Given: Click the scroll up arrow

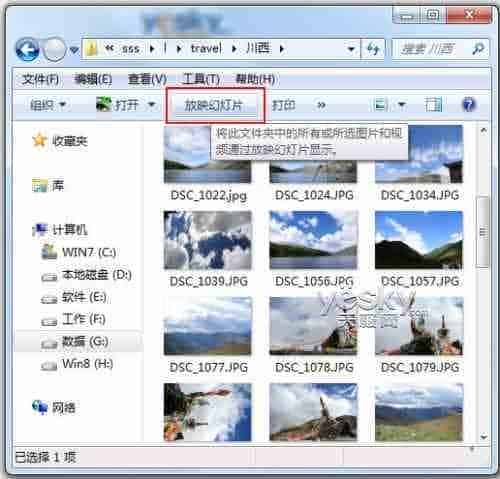Looking at the screenshot, I should [x=484, y=131].
